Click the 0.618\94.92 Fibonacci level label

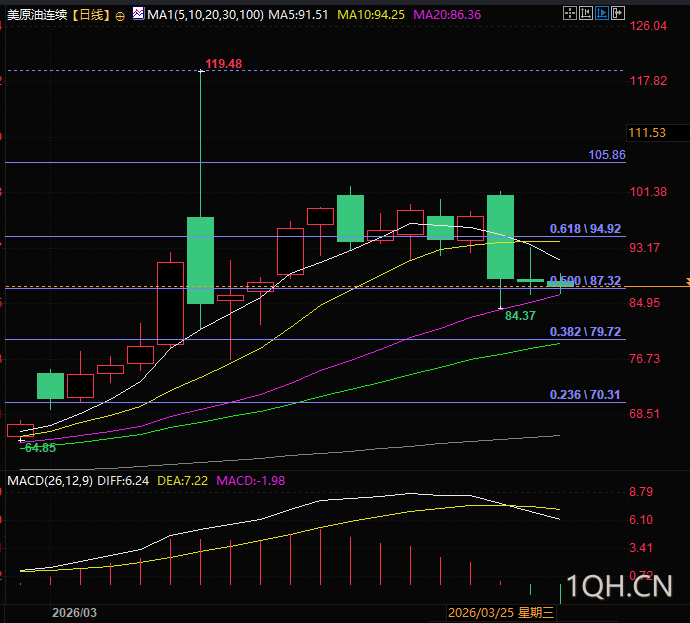coord(585,229)
